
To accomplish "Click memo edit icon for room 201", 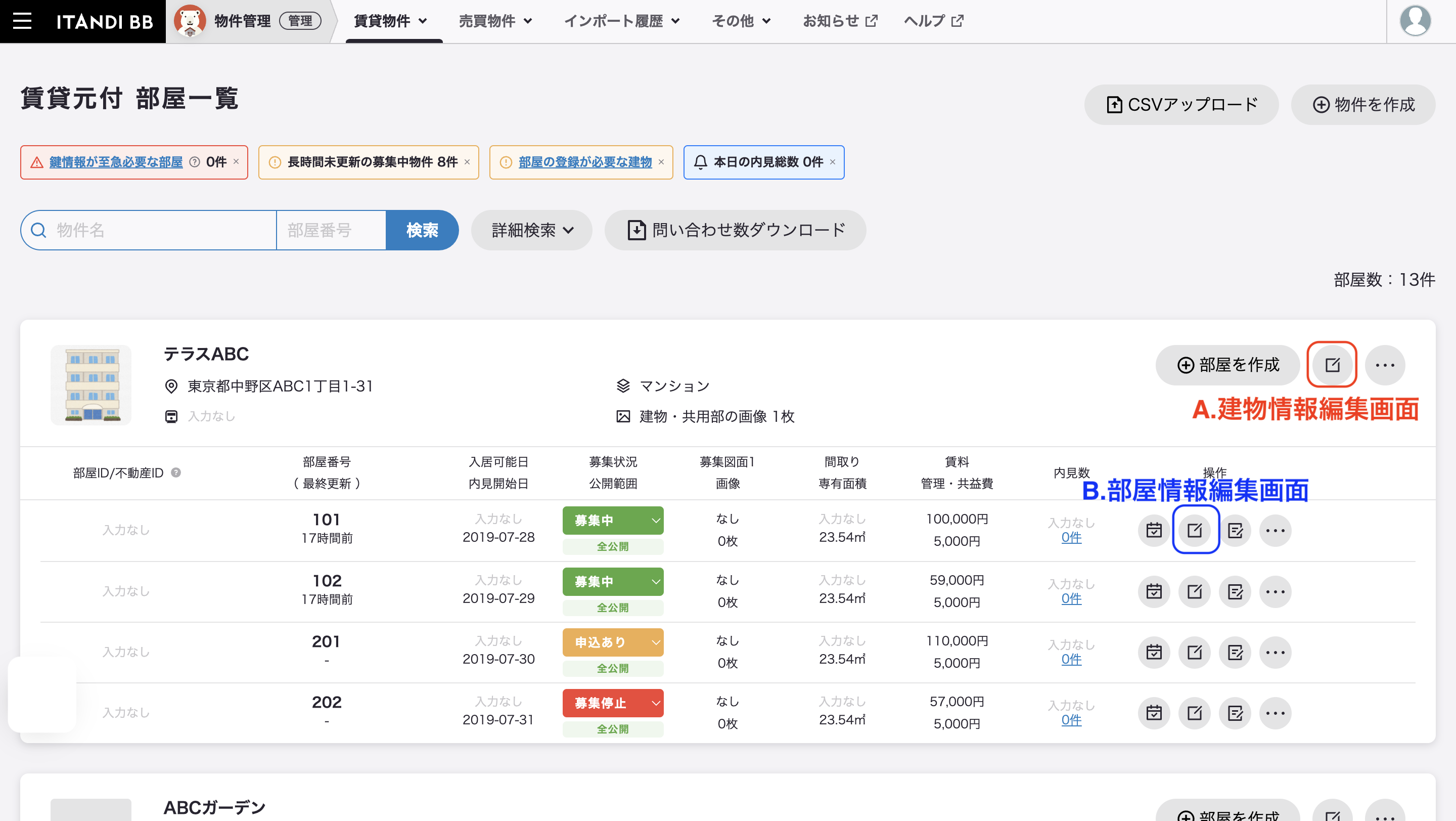I will pos(1235,653).
